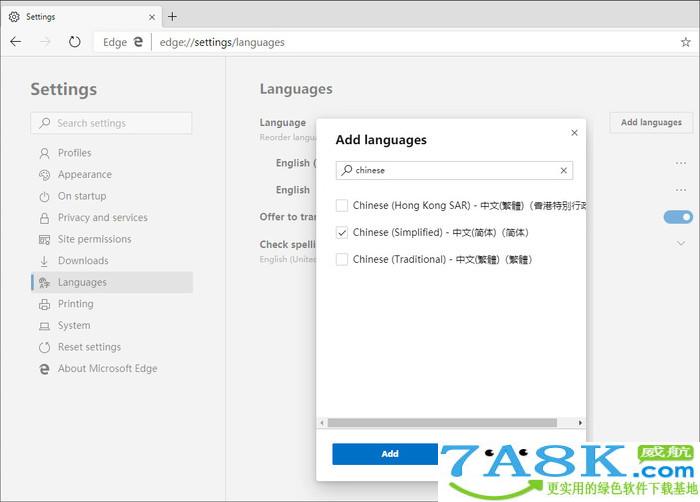This screenshot has width=700, height=502.
Task: Click the blue Add button
Action: [x=387, y=454]
